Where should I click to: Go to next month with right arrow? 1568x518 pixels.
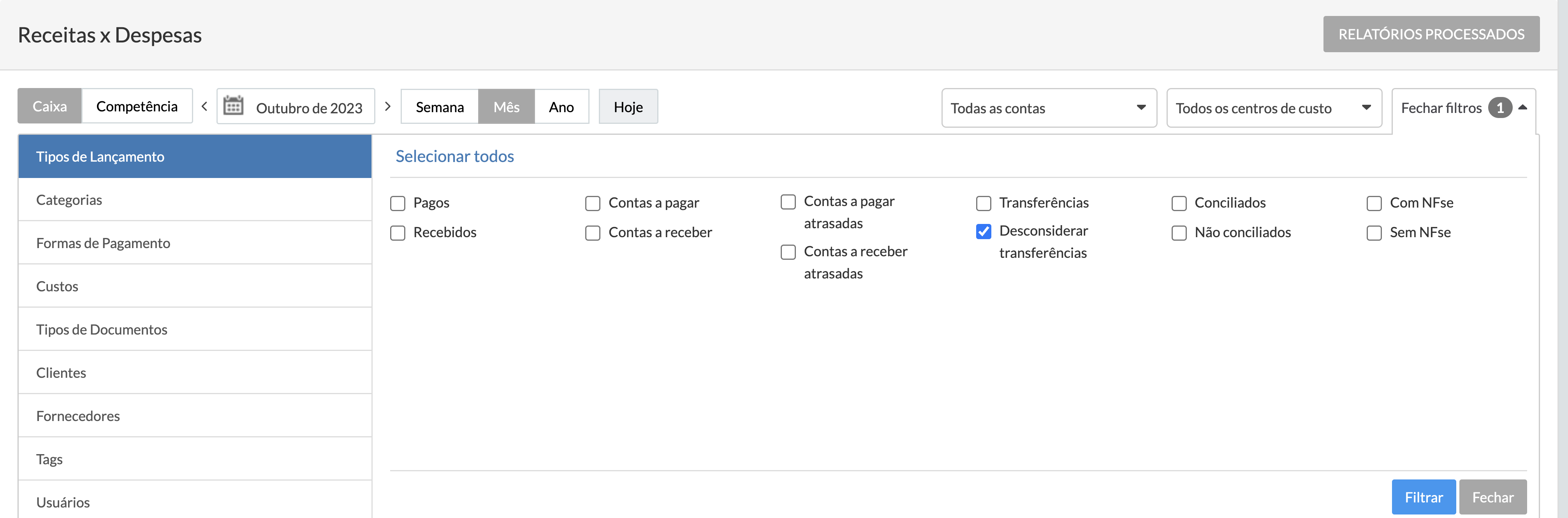[x=388, y=107]
